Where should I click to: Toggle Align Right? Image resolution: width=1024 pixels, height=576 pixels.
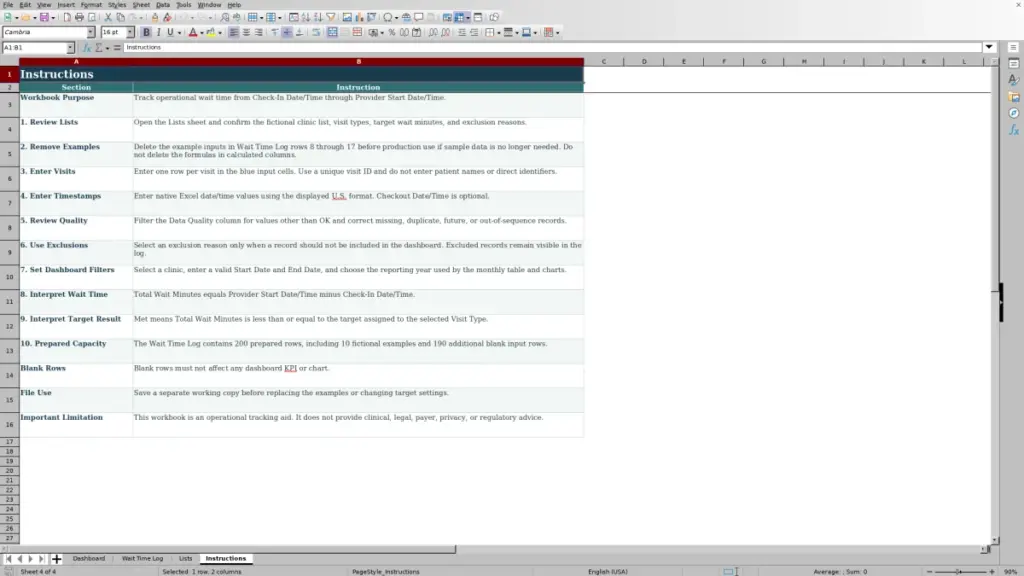[259, 33]
